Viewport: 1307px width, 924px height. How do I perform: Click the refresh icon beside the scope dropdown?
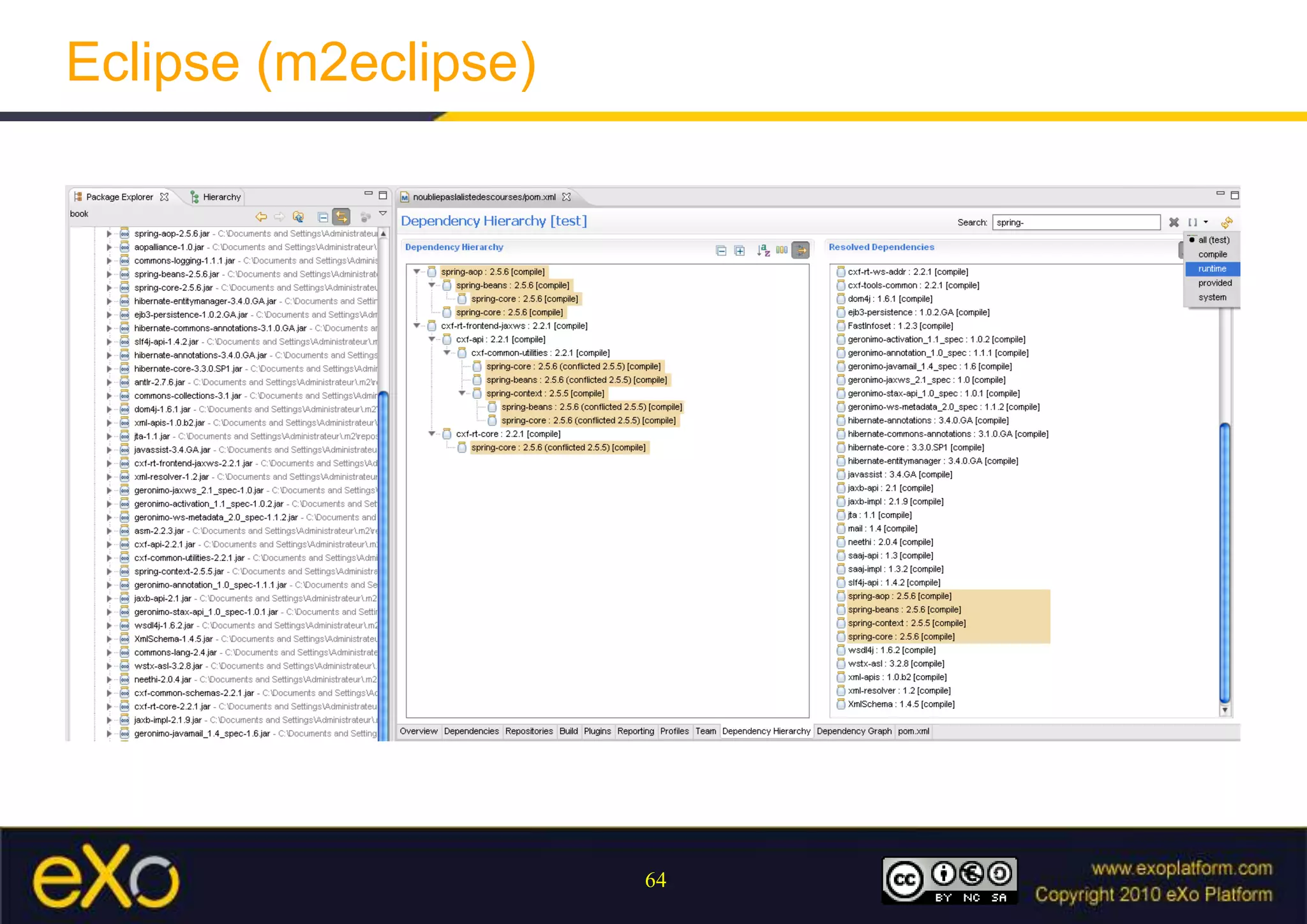[x=1227, y=222]
